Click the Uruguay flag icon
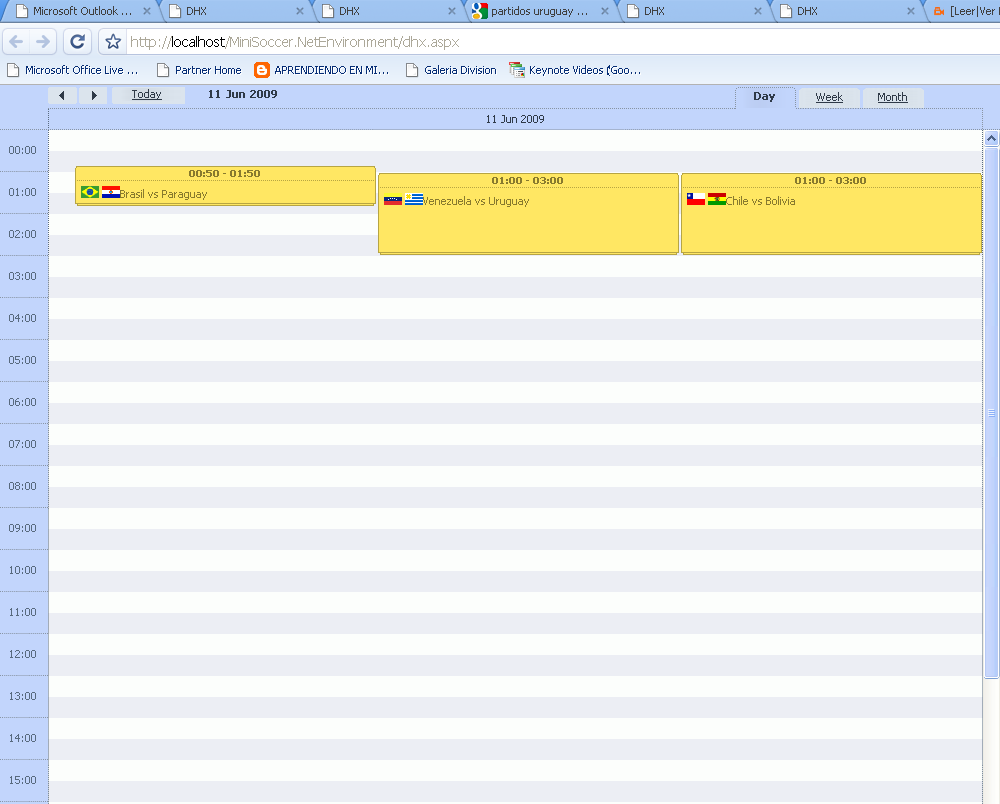 [x=414, y=199]
